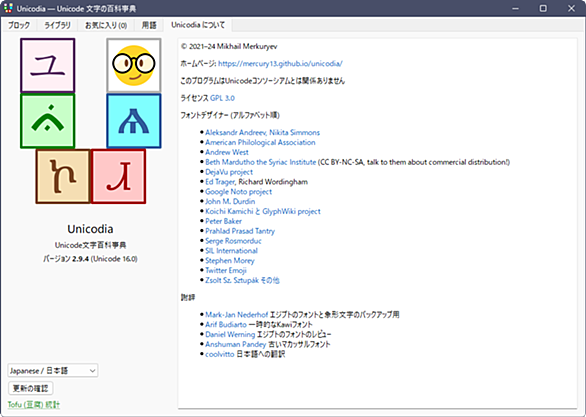Open the Japanese / 日本語 language dropdown

pos(53,371)
